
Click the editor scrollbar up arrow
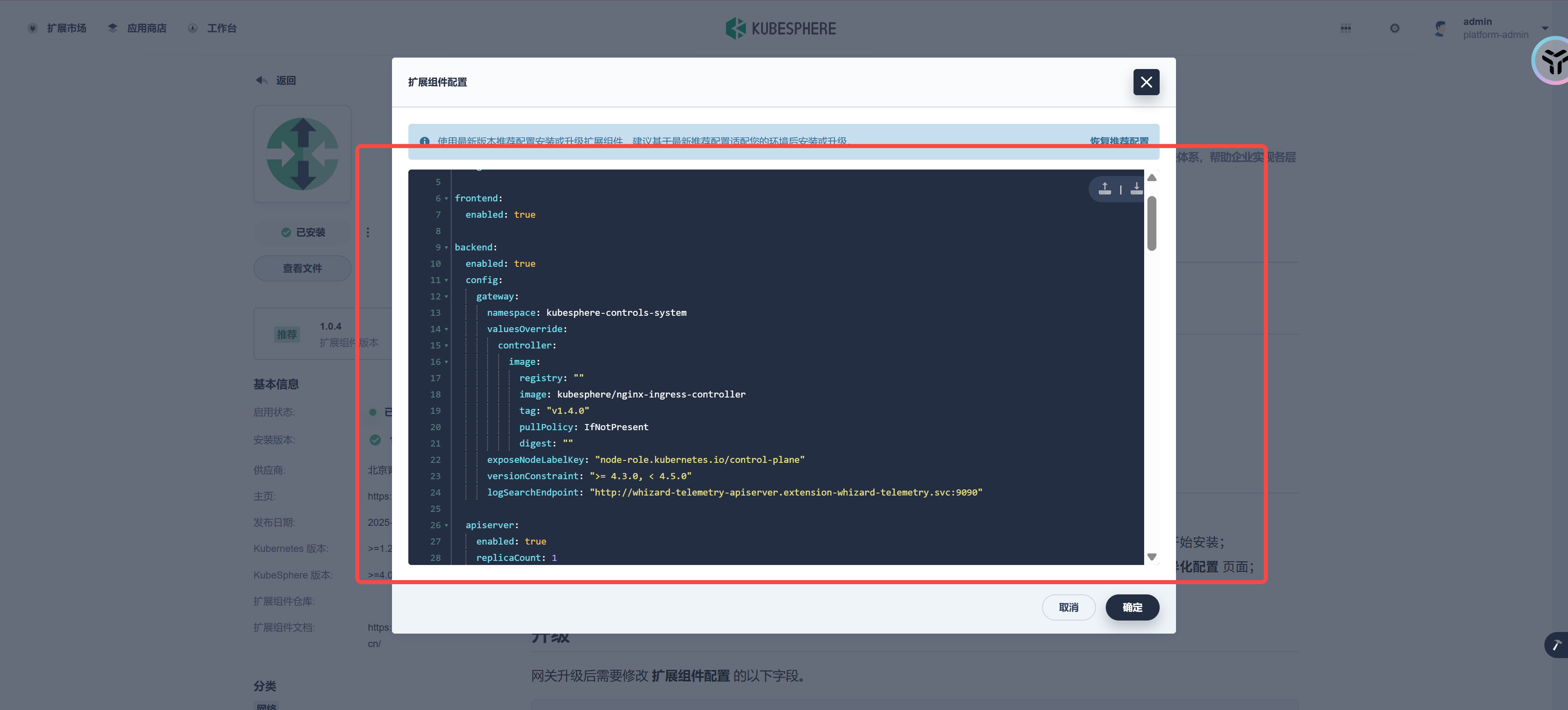(1151, 178)
